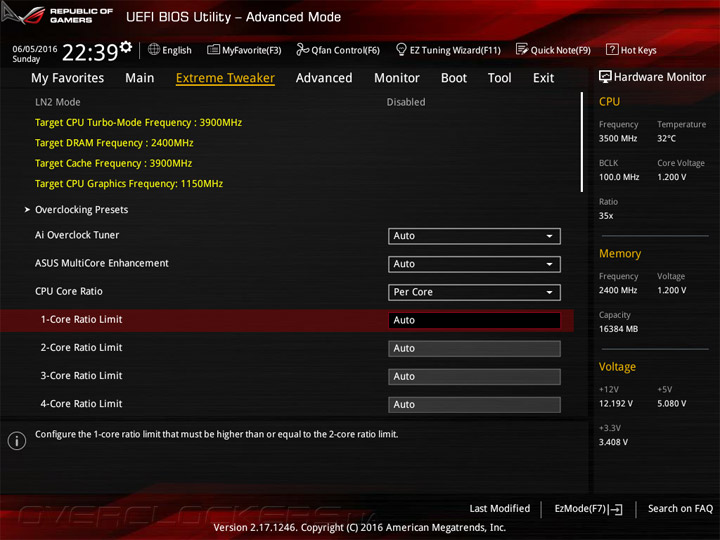Click the LN2 Mode Disabled value

405,102
